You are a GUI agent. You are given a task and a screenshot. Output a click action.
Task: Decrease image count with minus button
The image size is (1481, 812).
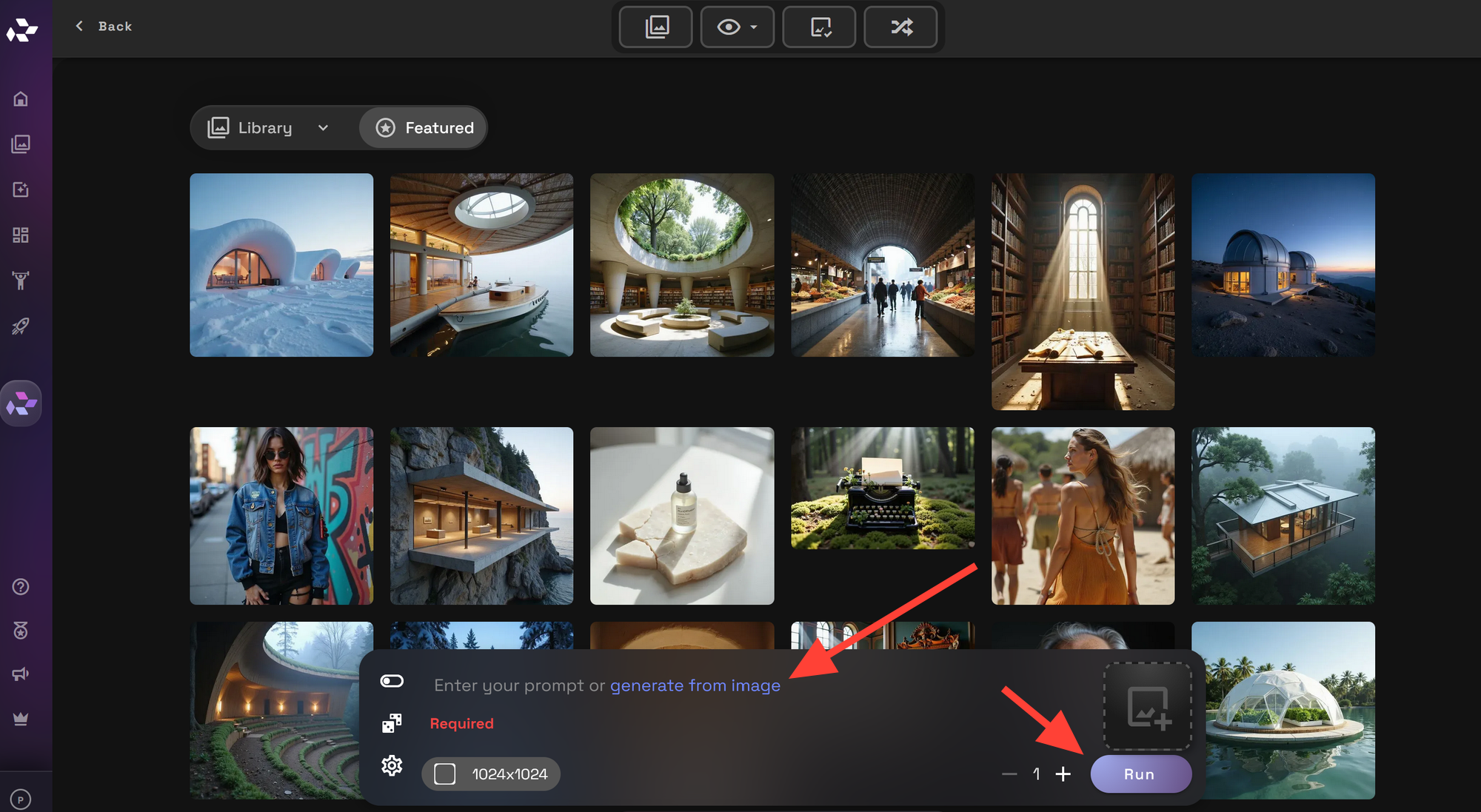tap(1009, 774)
